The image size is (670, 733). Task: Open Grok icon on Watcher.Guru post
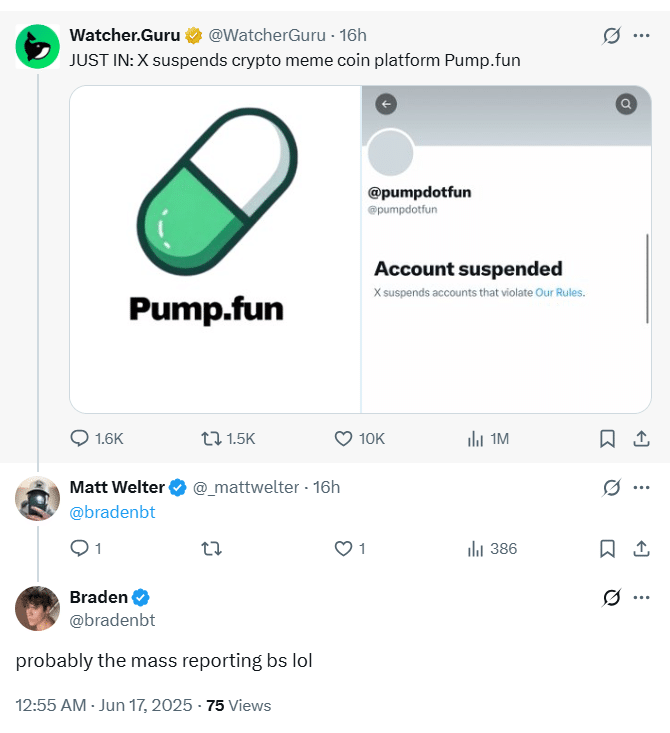coord(611,36)
